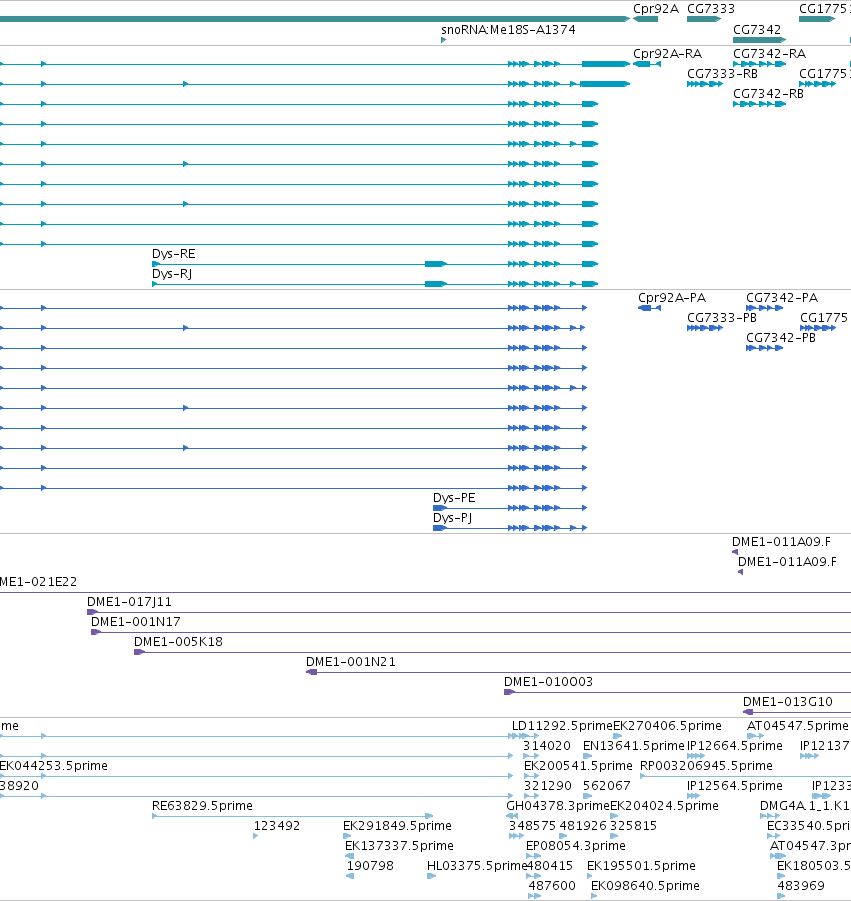The height and width of the screenshot is (901, 851).
Task: Open the AT04547.5prime EST label
Action: point(798,726)
